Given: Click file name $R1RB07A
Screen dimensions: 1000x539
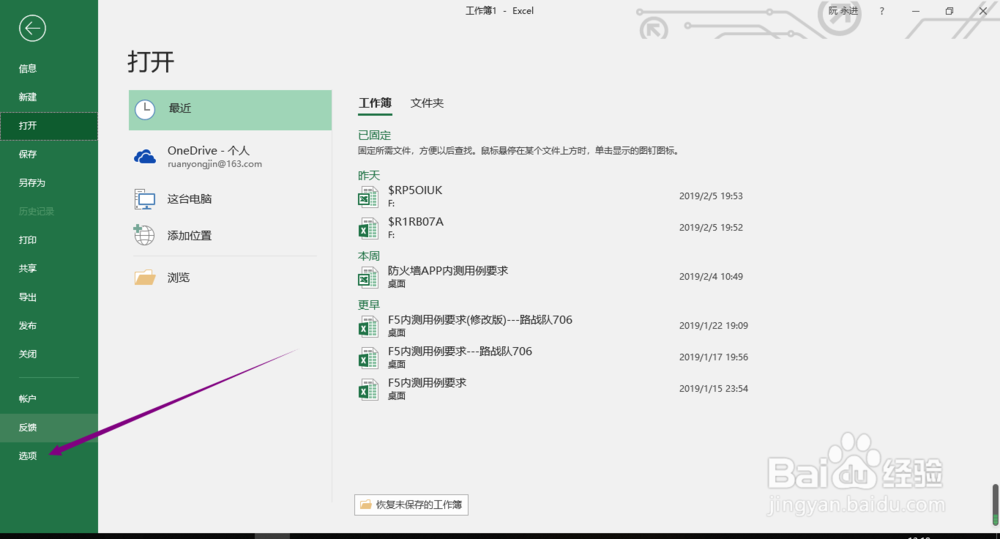Looking at the screenshot, I should coord(416,221).
